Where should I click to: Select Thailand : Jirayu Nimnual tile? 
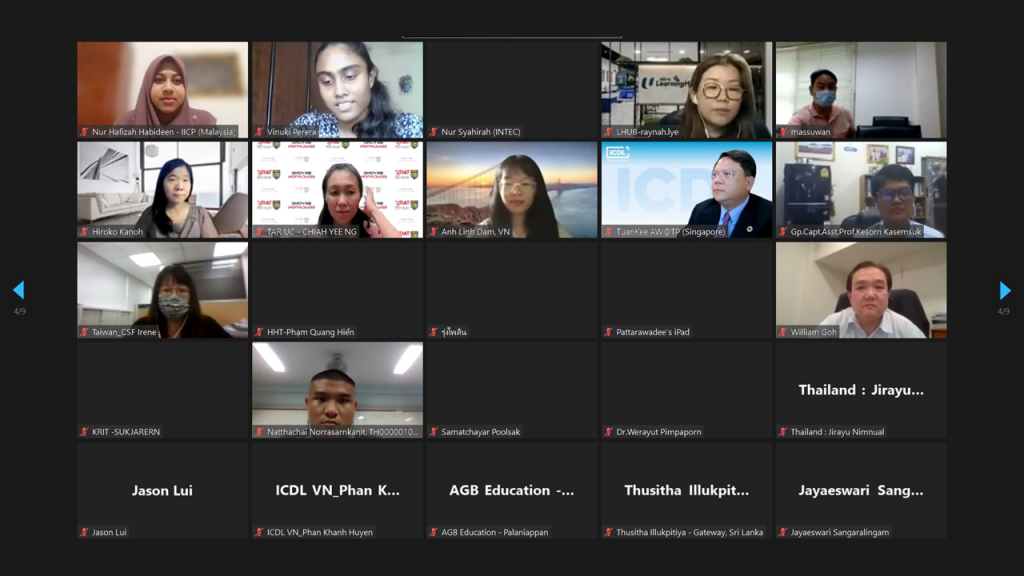pos(861,390)
